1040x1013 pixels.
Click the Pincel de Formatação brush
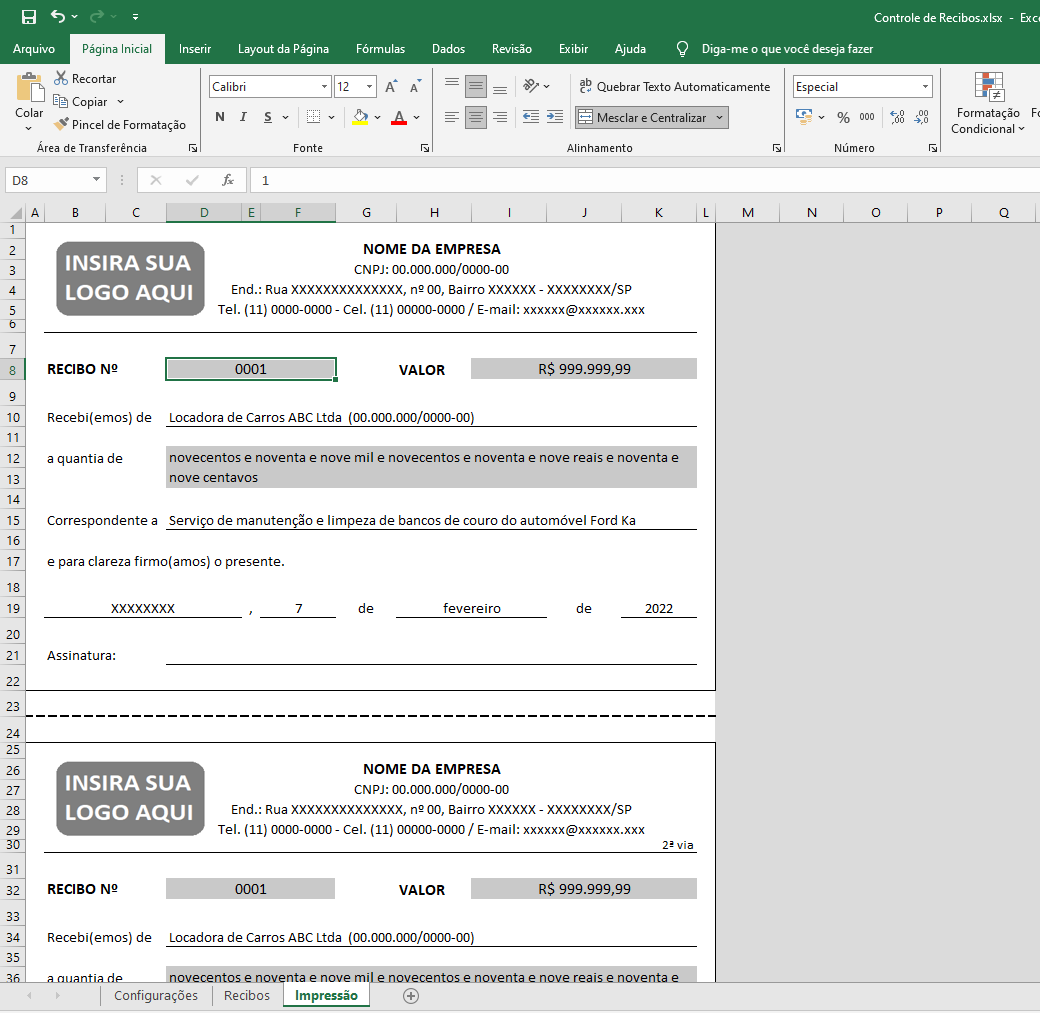pos(62,125)
